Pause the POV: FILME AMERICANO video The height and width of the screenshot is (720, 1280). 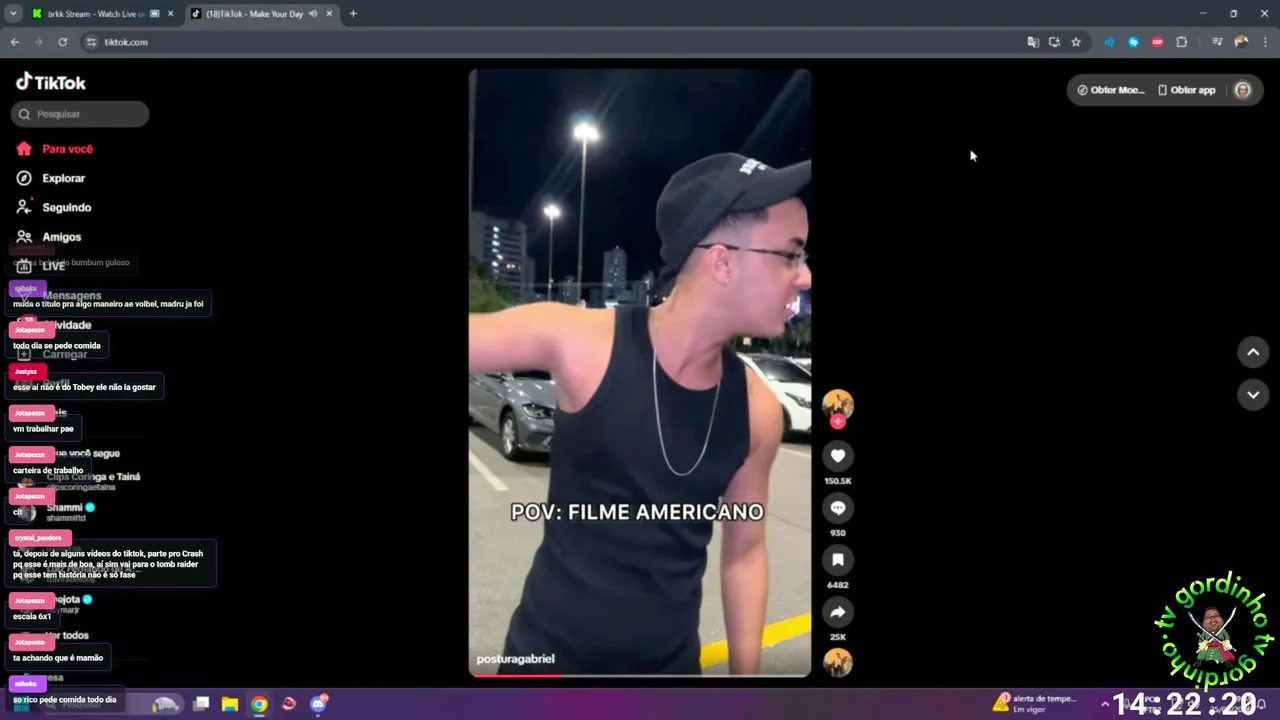click(640, 372)
